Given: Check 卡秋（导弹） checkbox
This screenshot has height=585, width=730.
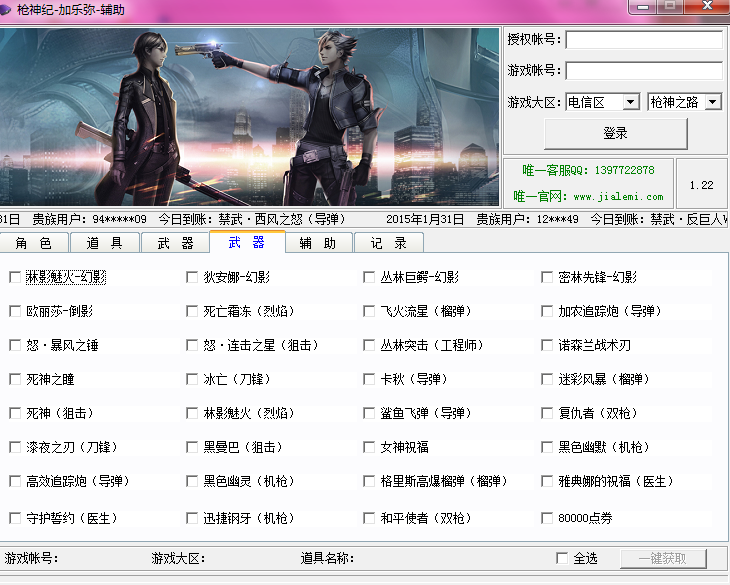Looking at the screenshot, I should click(369, 379).
